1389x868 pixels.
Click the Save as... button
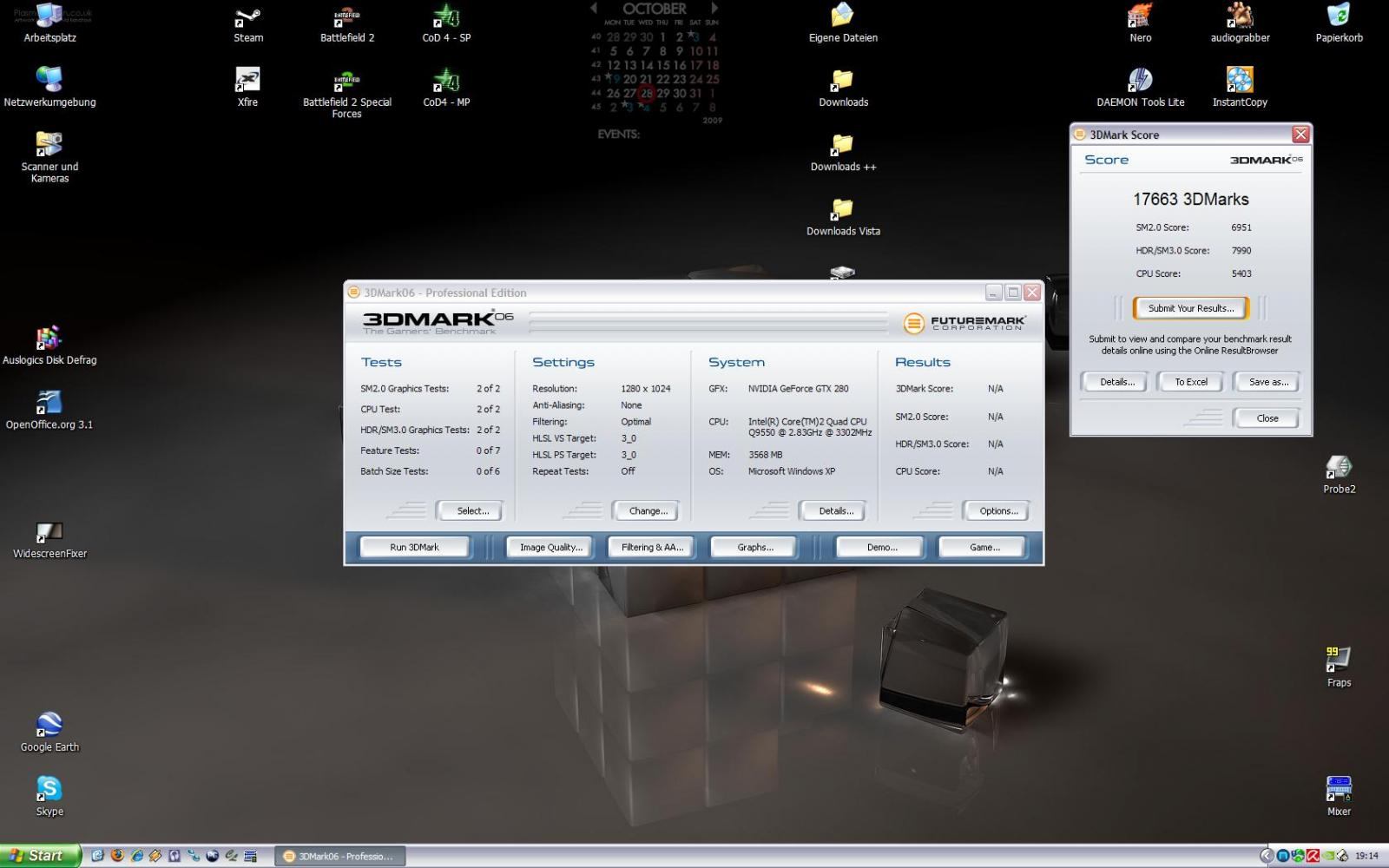click(1267, 382)
